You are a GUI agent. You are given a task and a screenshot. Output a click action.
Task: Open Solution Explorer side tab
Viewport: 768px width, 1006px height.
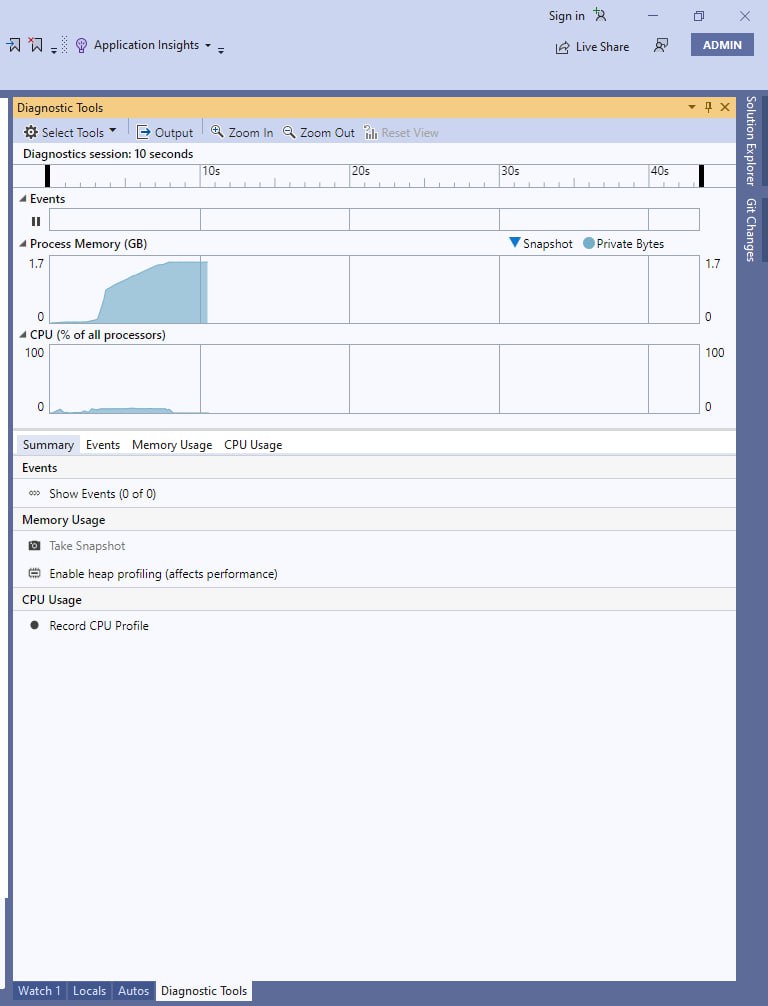pos(751,141)
